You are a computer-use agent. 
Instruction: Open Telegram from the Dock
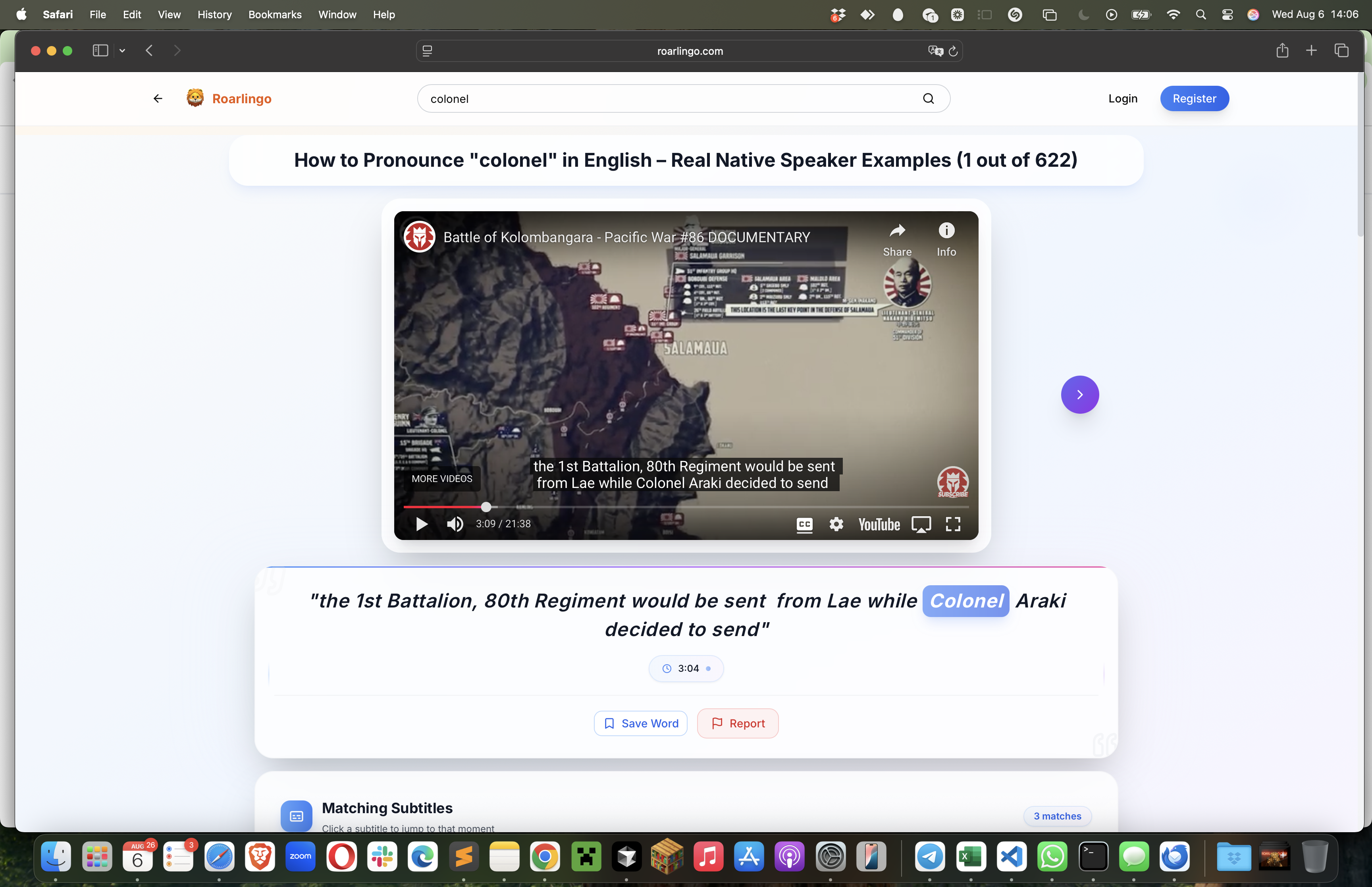tap(929, 857)
